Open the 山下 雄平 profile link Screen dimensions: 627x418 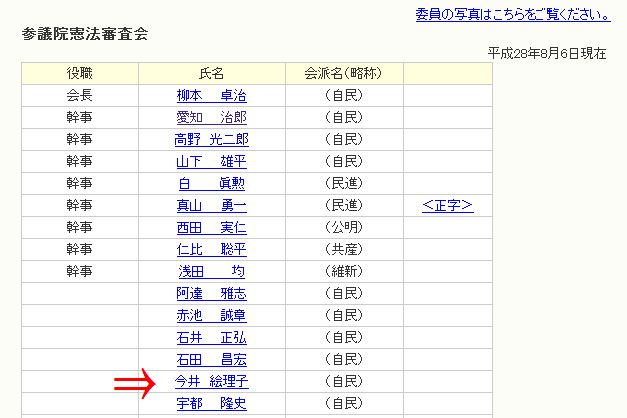[x=211, y=162]
